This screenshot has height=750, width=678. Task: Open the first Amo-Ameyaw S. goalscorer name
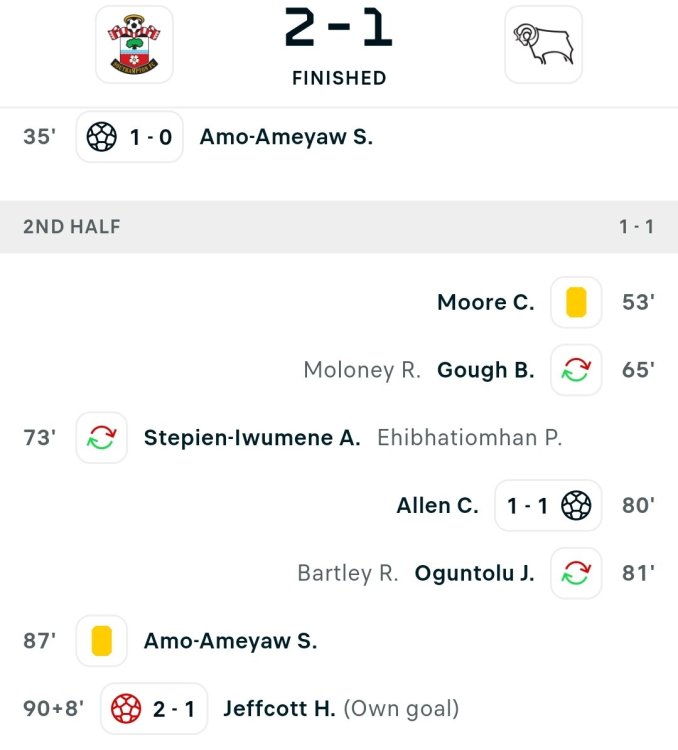(286, 138)
